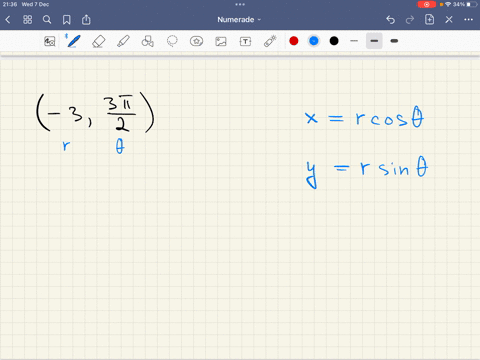Viewport: 480px width, 360px height.
Task: Open the Elements sticker tool
Action: (196, 41)
